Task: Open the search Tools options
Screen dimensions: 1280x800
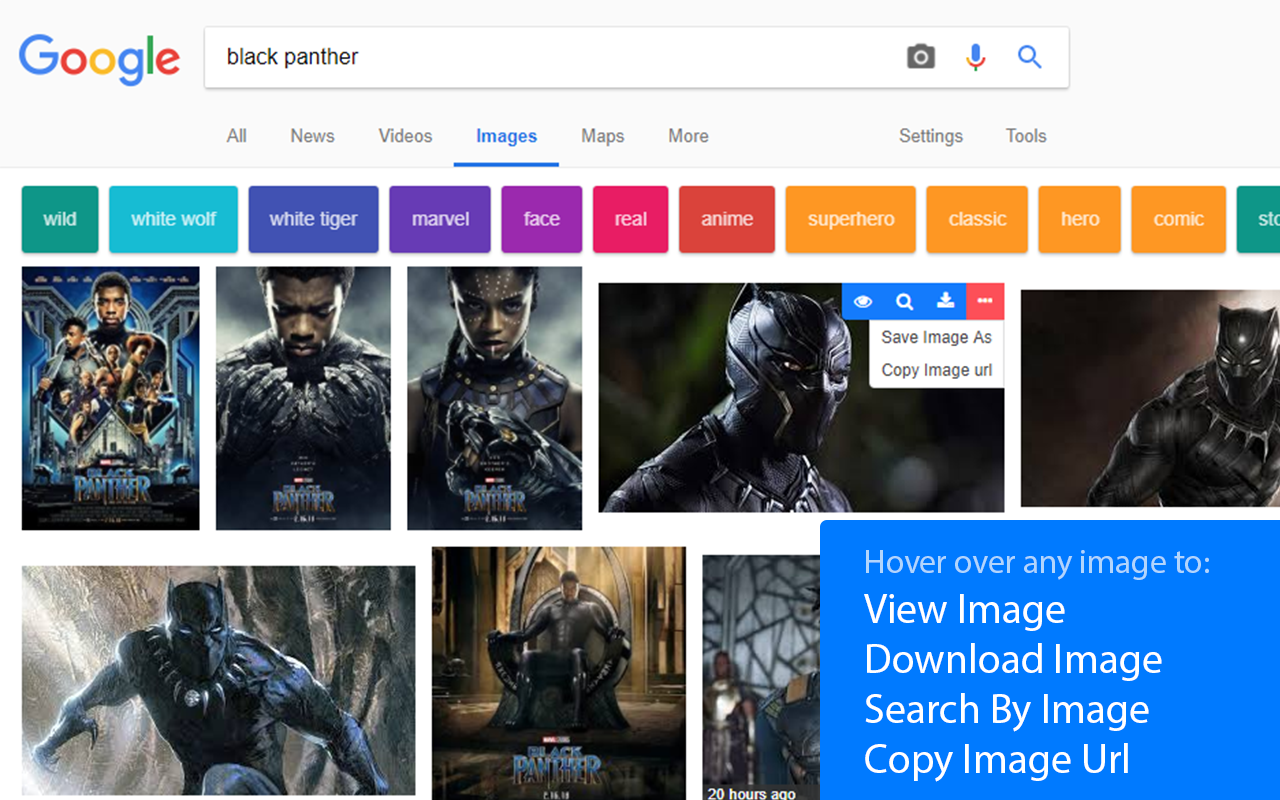Action: 1026,136
